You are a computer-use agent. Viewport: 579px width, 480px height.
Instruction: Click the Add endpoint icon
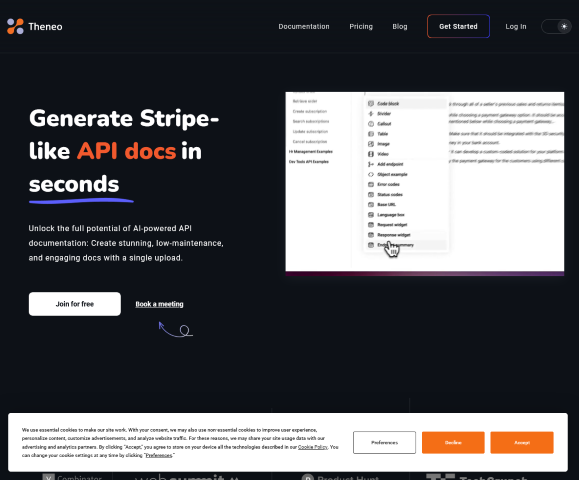point(371,164)
